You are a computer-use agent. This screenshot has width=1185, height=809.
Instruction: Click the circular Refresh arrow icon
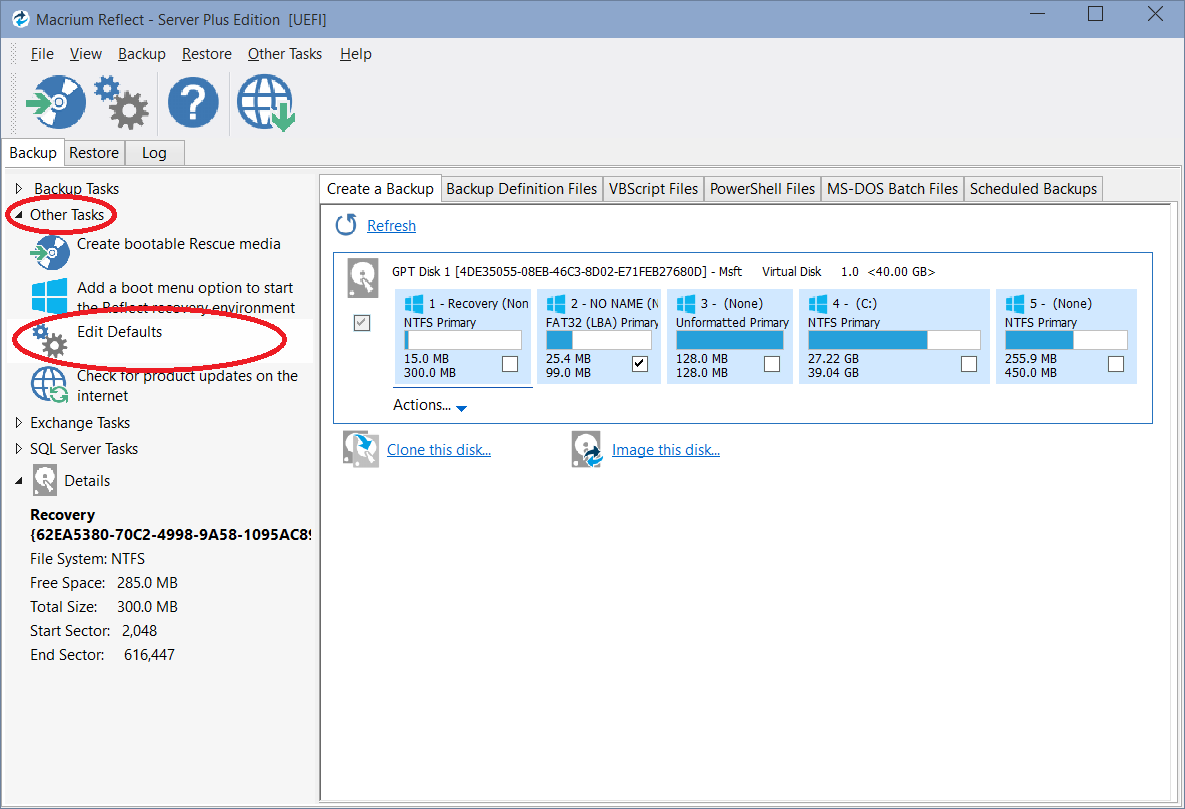pos(346,225)
